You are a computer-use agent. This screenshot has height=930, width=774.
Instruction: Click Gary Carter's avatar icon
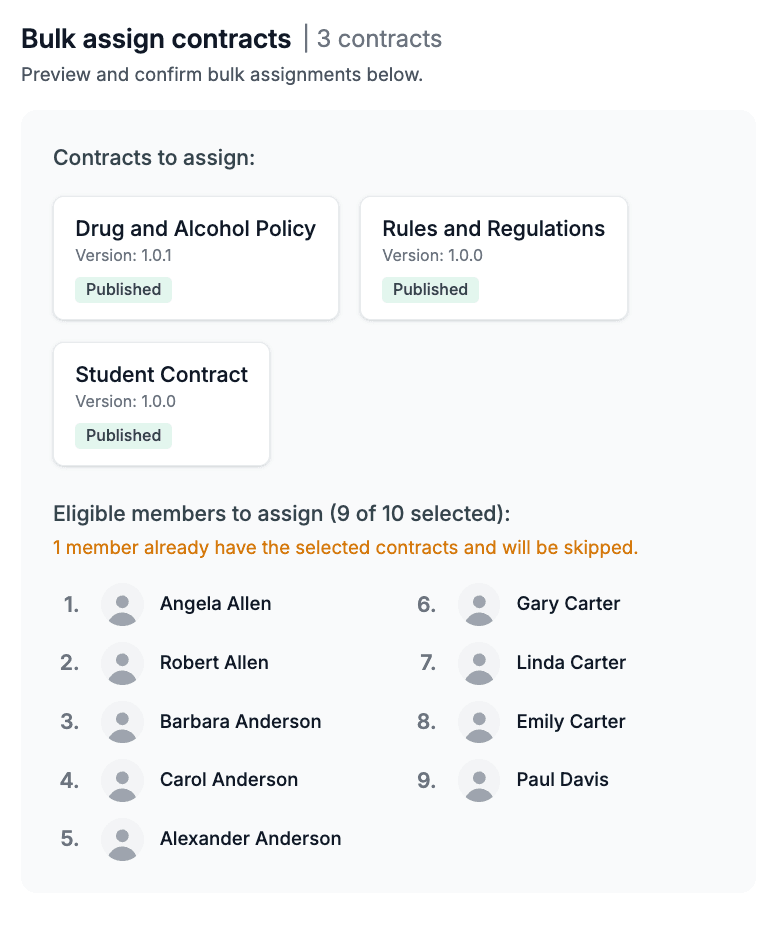coord(479,605)
